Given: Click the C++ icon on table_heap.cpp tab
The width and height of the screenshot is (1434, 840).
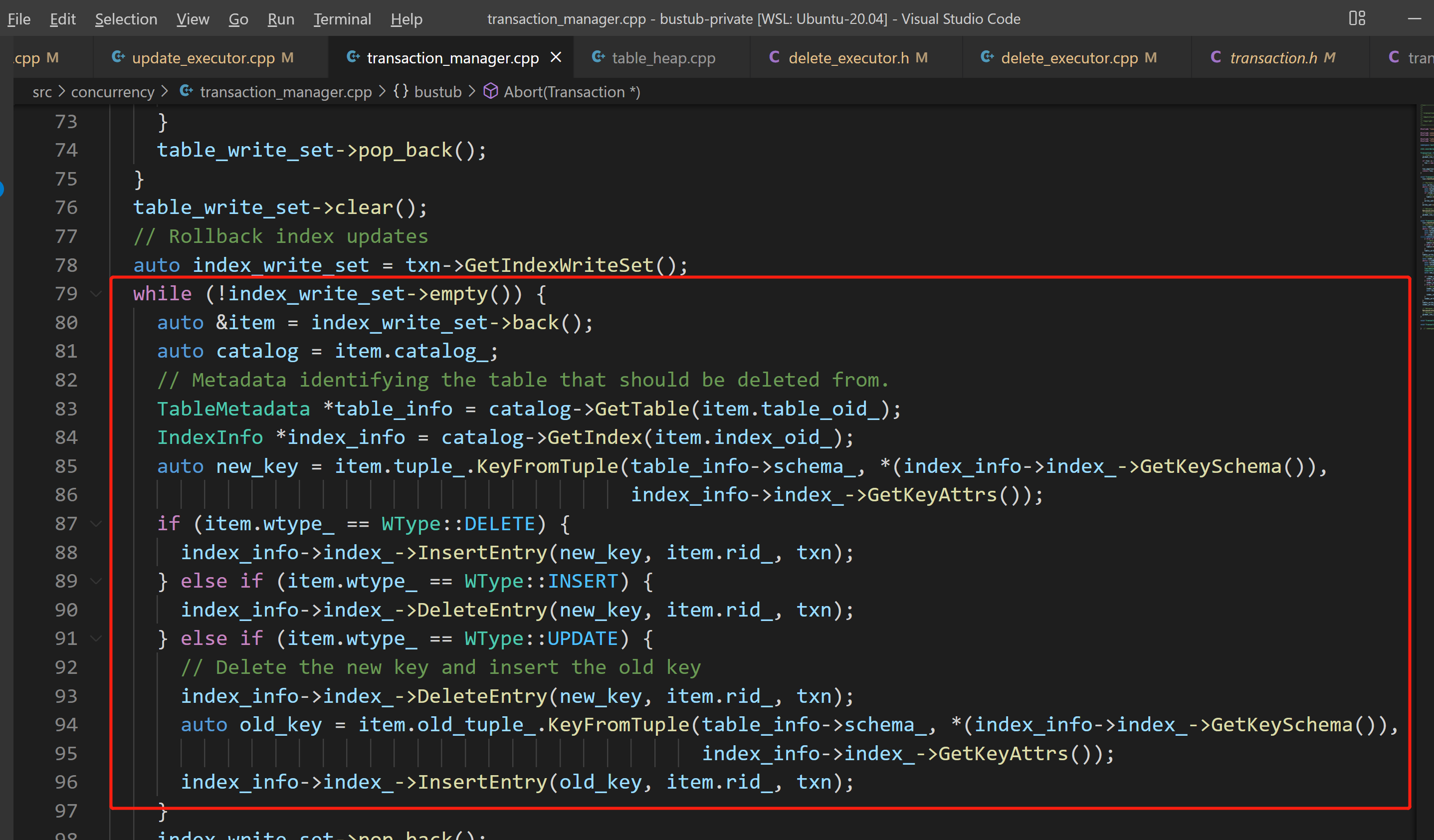Looking at the screenshot, I should [598, 57].
